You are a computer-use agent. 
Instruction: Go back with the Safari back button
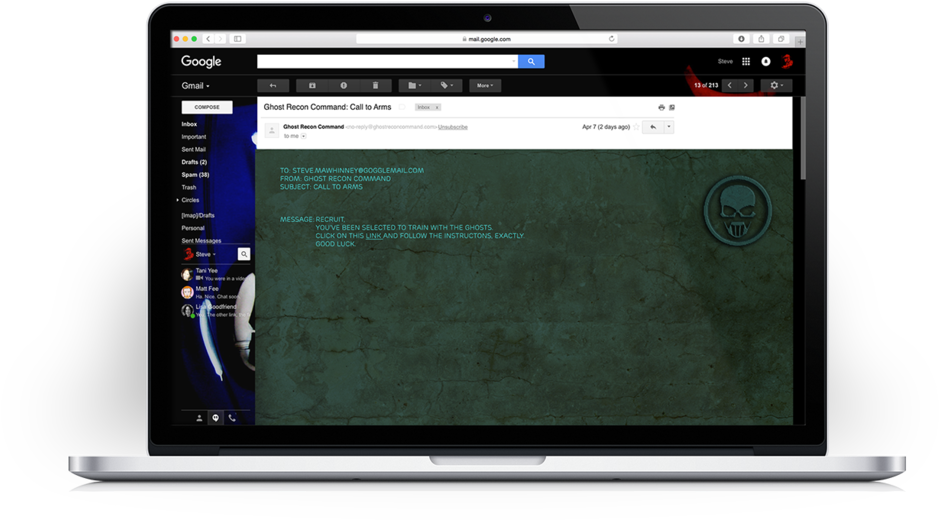tap(208, 39)
